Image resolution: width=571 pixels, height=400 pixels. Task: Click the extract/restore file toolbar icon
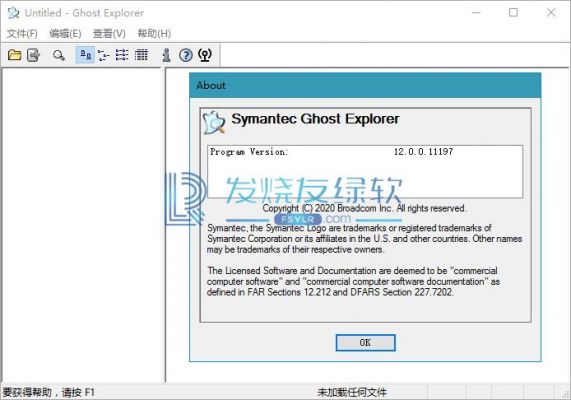[34, 55]
